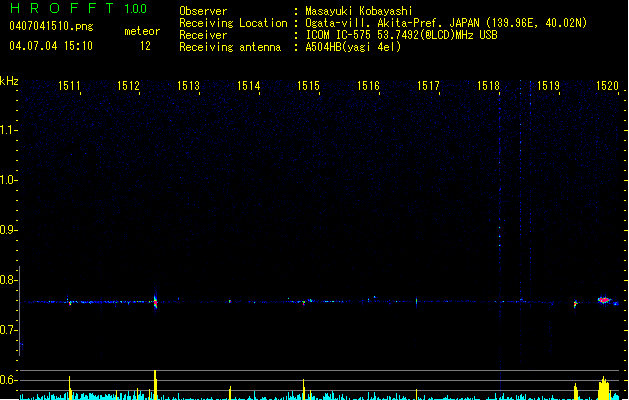This screenshot has height=400, width=629.
Task: Click the receiver text ICOM IC-575 53.7492 MHz USB
Action: click(x=401, y=35)
